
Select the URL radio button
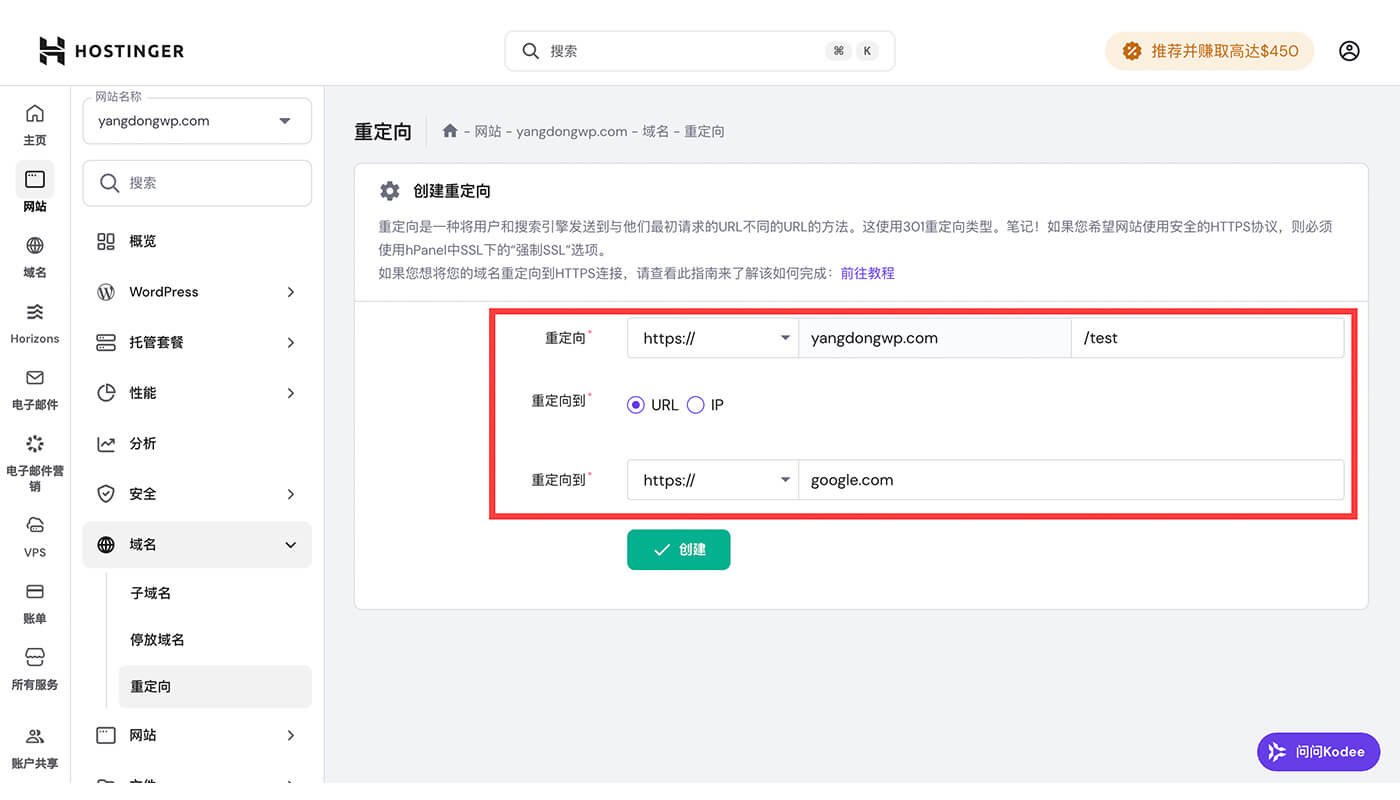point(636,405)
